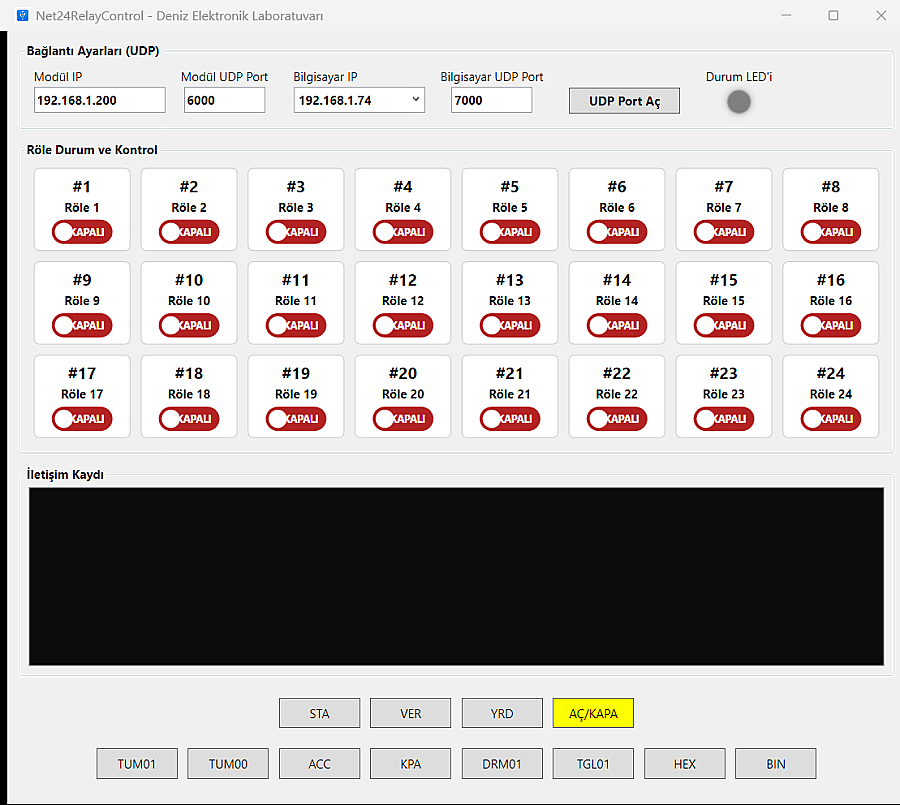Click the TUM00 button

(x=228, y=764)
